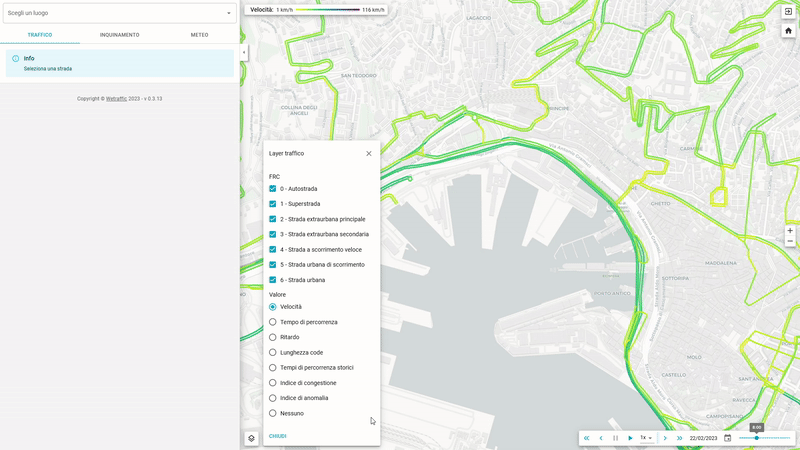The image size is (800, 450).
Task: Open the layers panel icon
Action: pyautogui.click(x=251, y=438)
